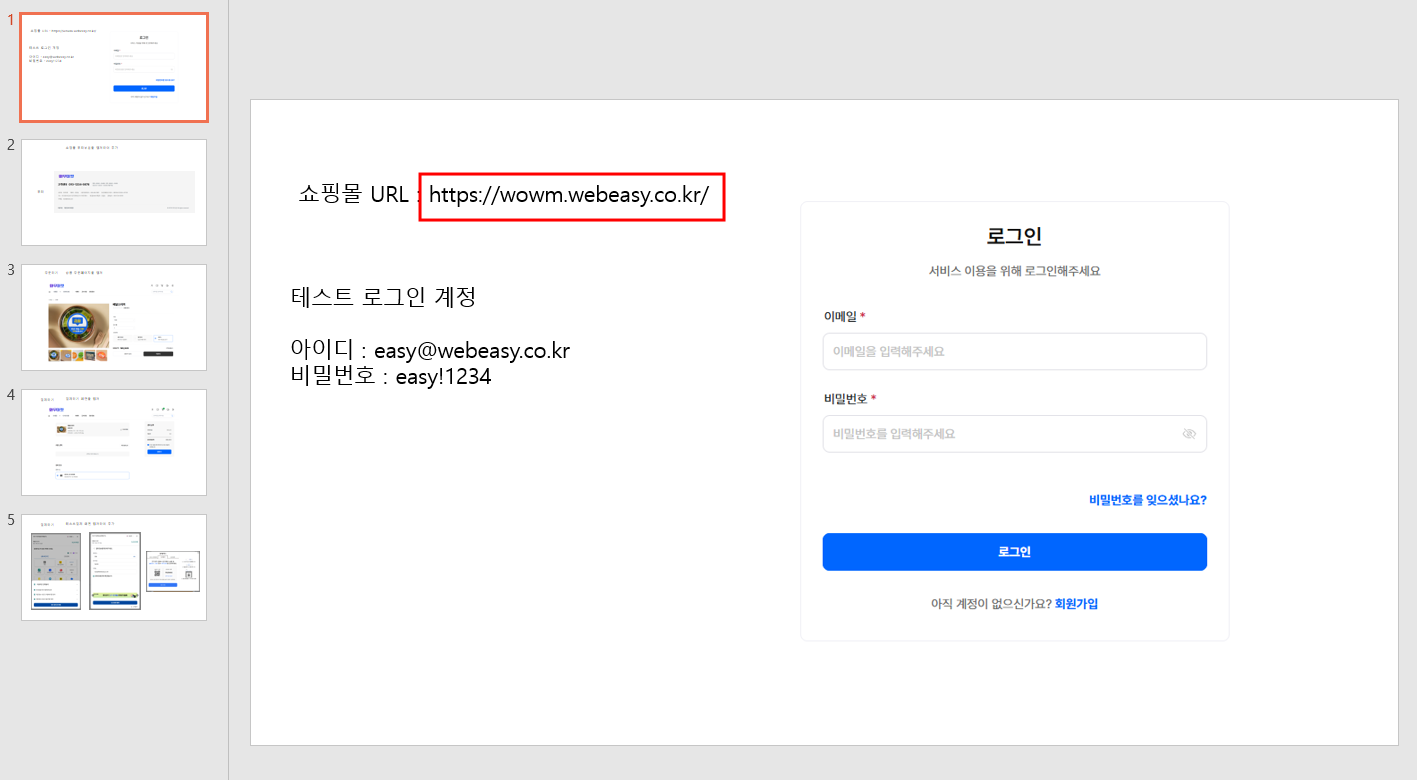Click the 아직 계정이 없으신가요? text
This screenshot has height=780, width=1417.
point(990,604)
